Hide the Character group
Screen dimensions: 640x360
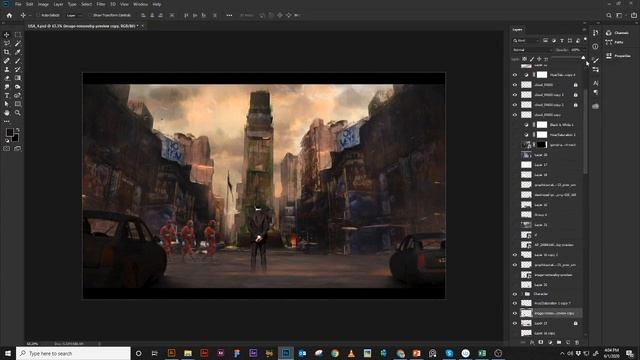[515, 294]
